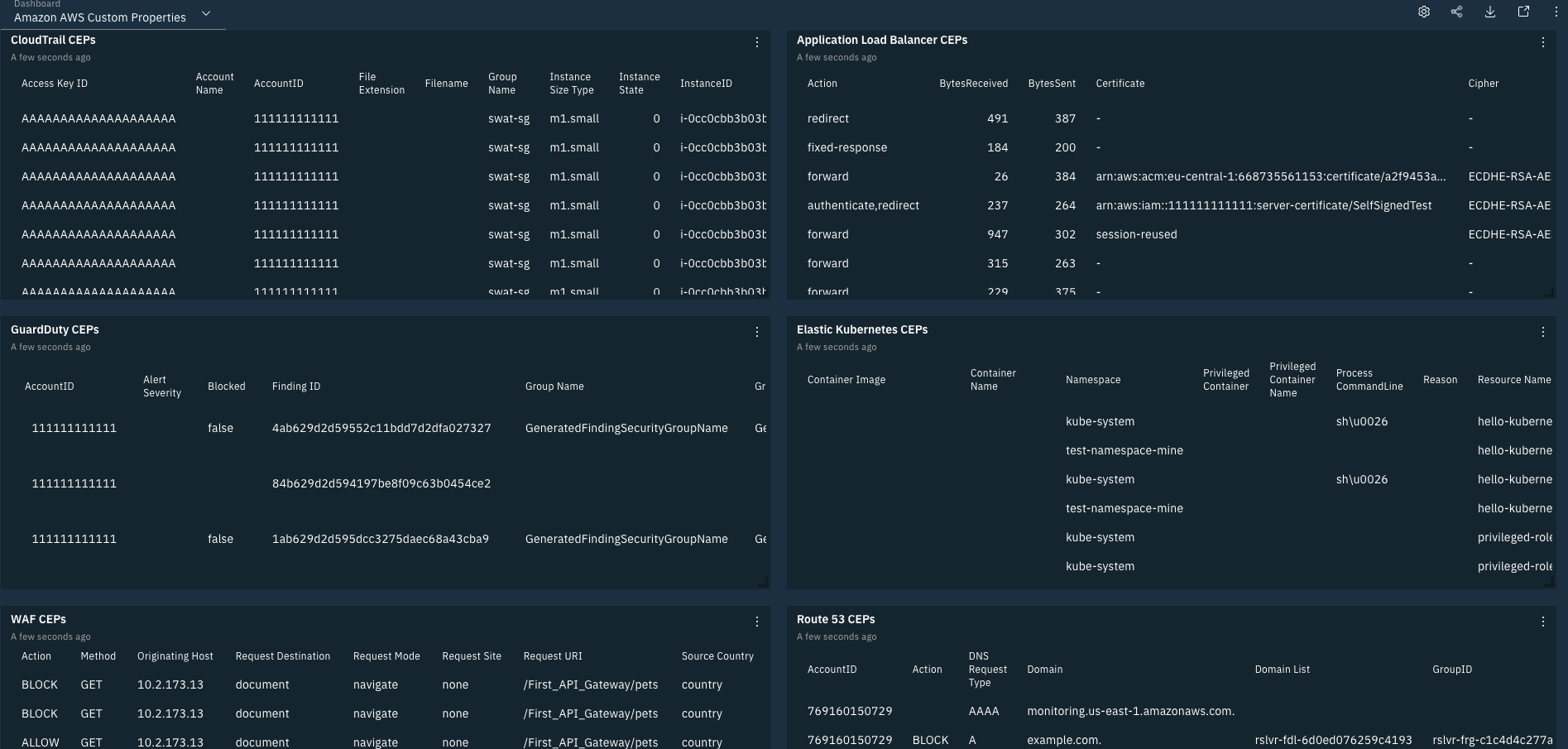1568x749 pixels.
Task: Click the Cipher column header
Action: pyautogui.click(x=1484, y=84)
